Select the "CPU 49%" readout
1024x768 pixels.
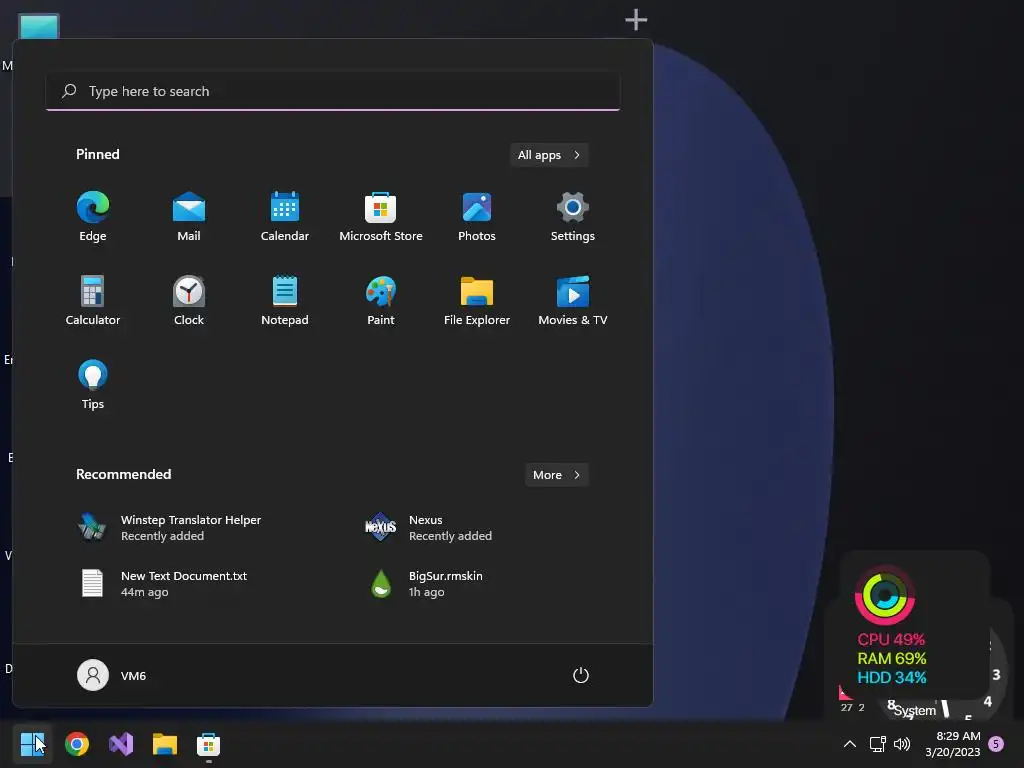891,639
